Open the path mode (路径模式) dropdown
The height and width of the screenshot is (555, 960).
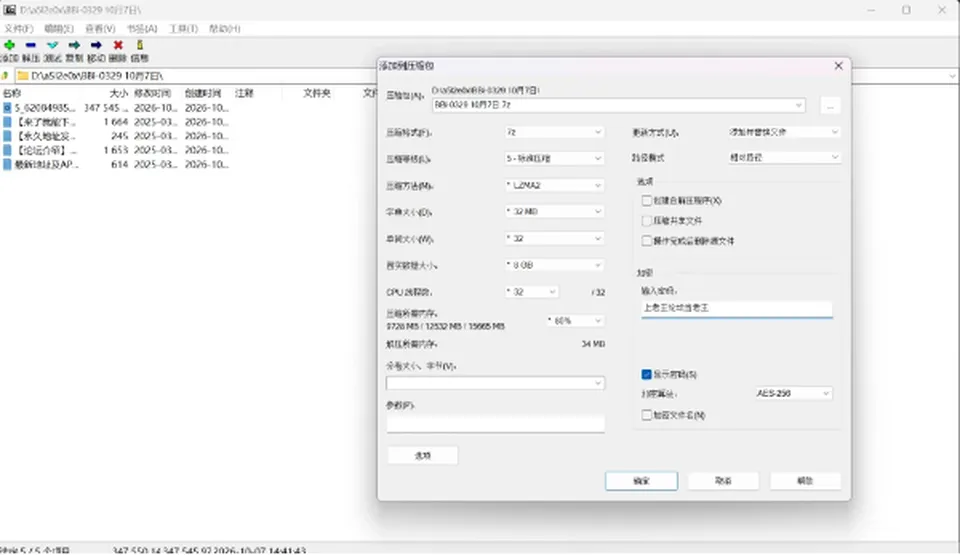click(x=784, y=157)
